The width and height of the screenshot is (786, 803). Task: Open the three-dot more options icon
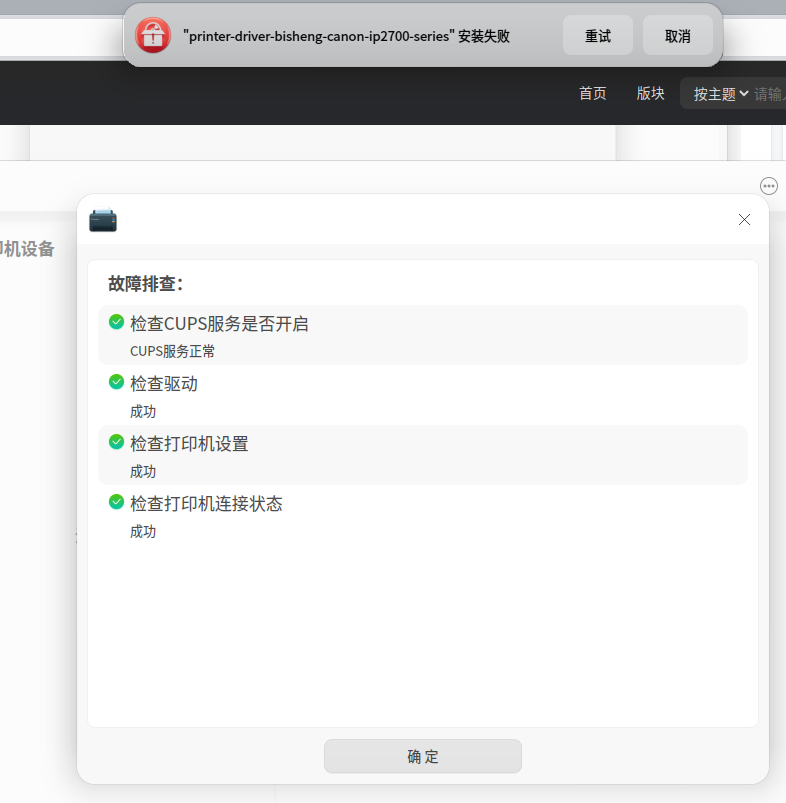[x=769, y=186]
